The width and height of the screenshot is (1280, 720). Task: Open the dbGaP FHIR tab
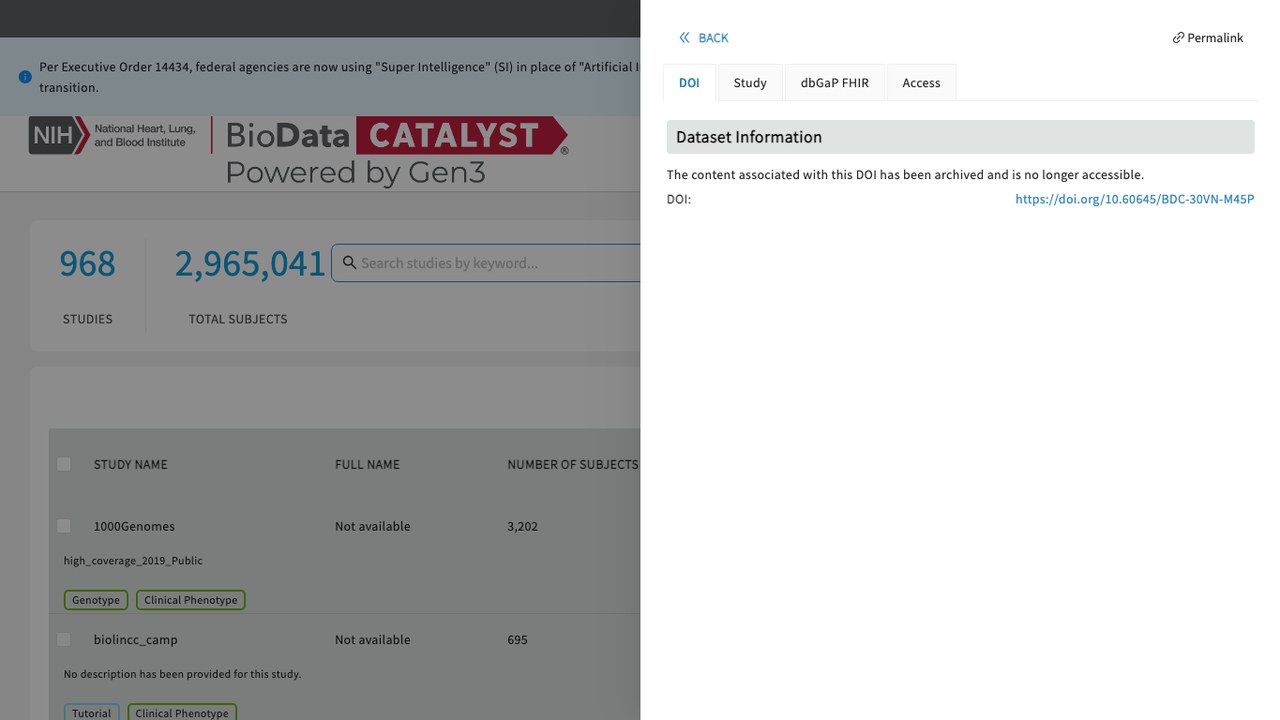coord(835,83)
